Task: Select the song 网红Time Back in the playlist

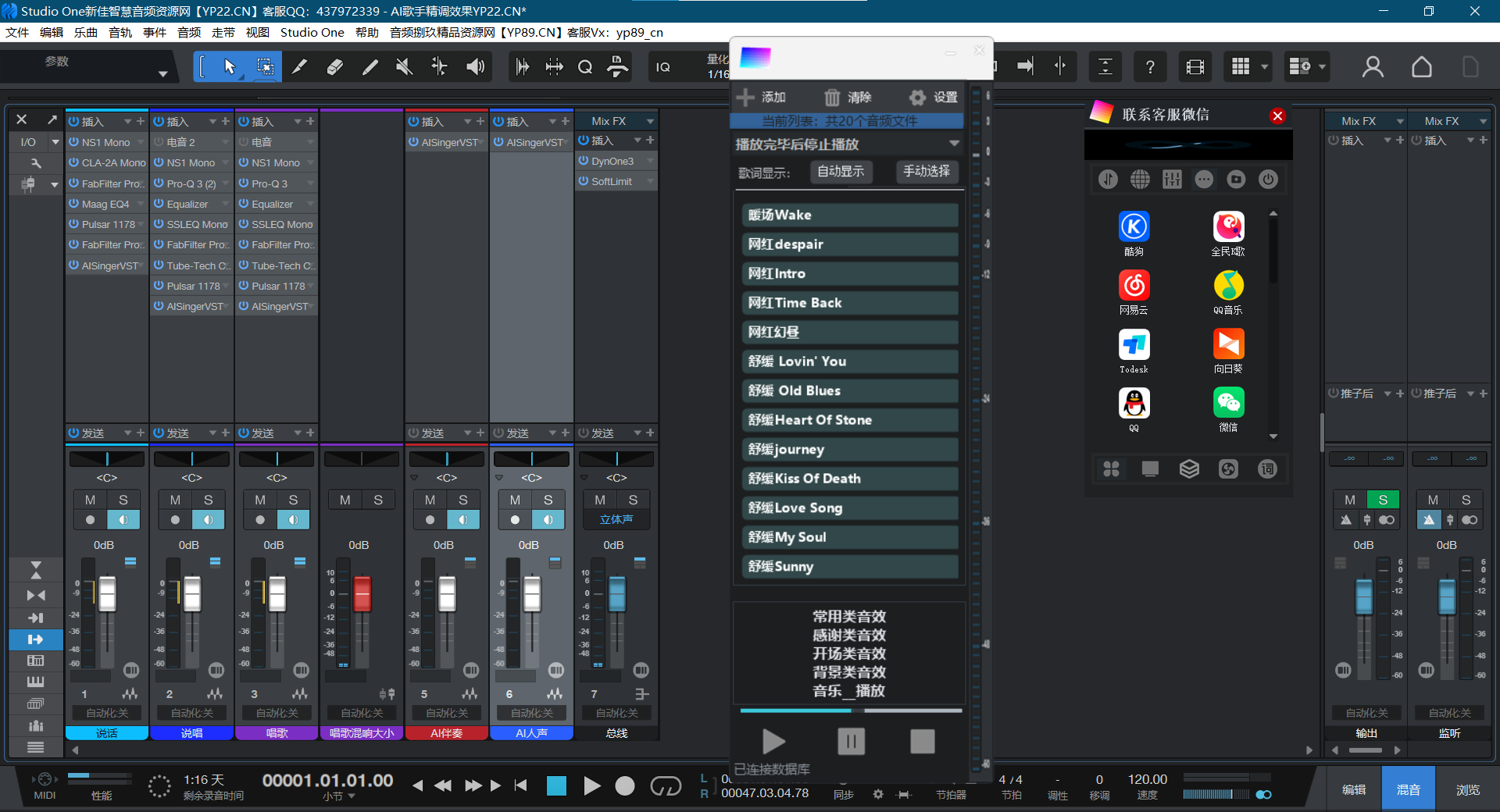Action: click(x=849, y=302)
